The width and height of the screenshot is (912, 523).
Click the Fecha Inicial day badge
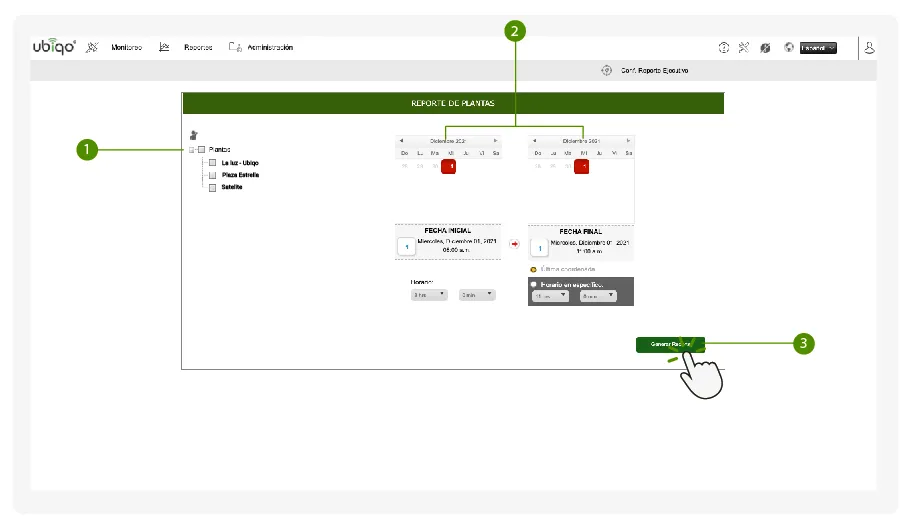[407, 247]
